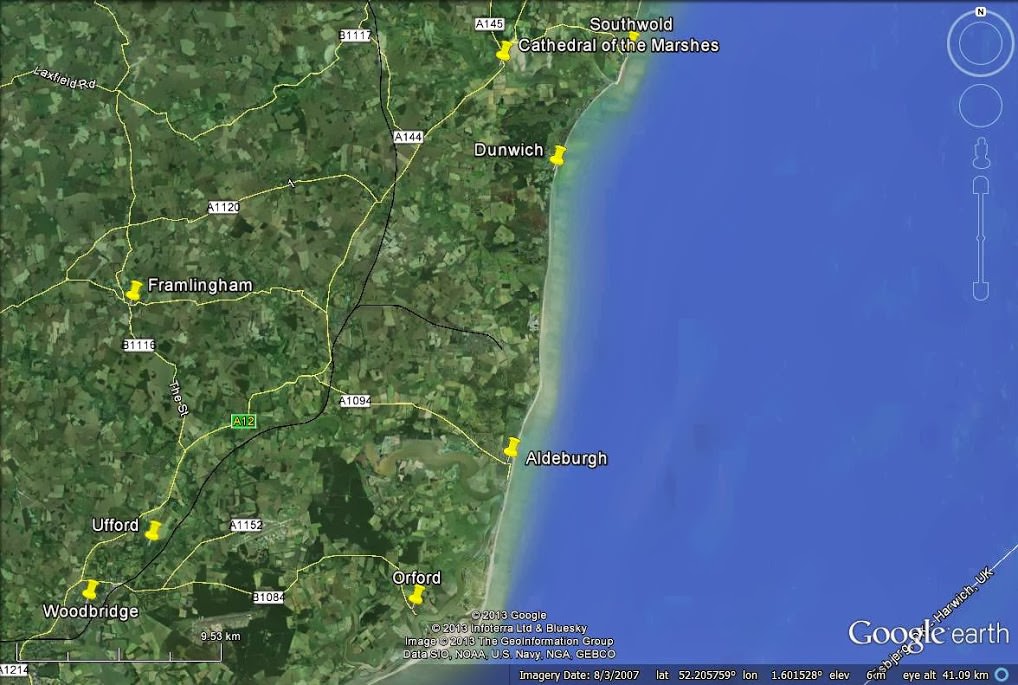The height and width of the screenshot is (685, 1018).
Task: Click the Cathedral of the Marshes label
Action: click(x=618, y=45)
